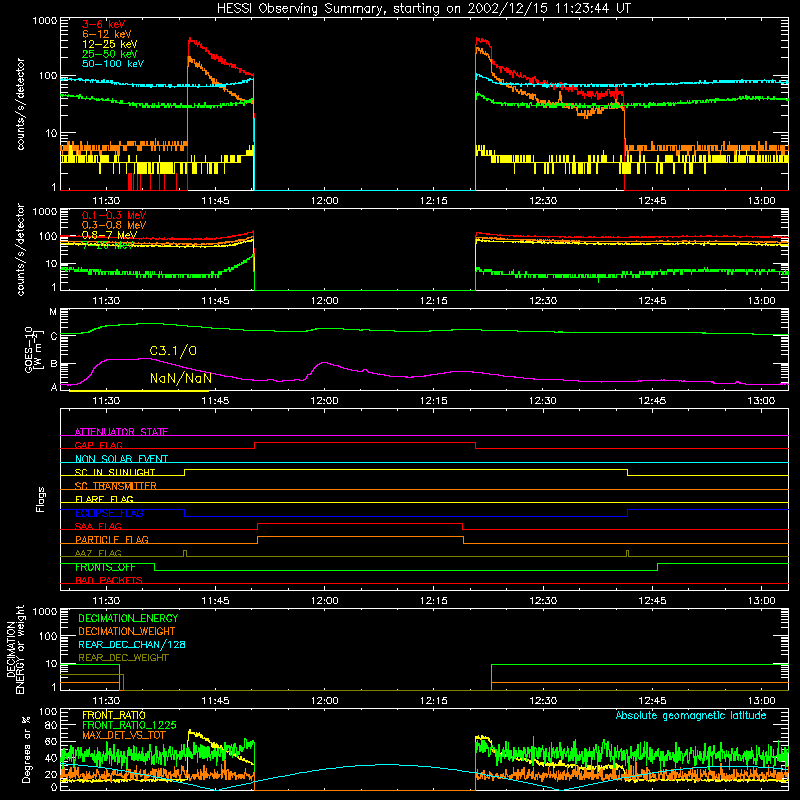Click the NaN/NaN annotation in GOES panel
800x800 pixels.
click(x=181, y=379)
